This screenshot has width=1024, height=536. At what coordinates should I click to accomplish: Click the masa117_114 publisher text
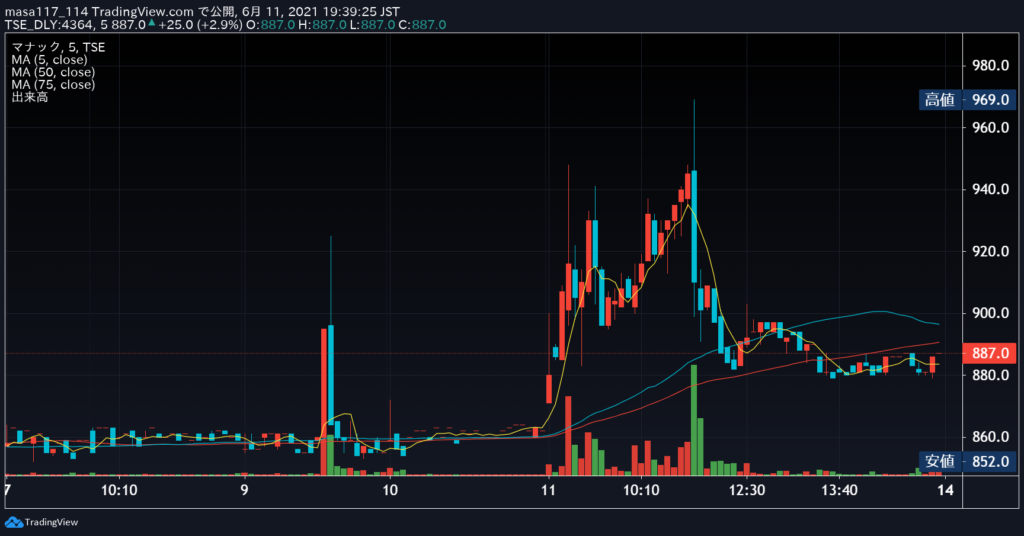[x=46, y=12]
